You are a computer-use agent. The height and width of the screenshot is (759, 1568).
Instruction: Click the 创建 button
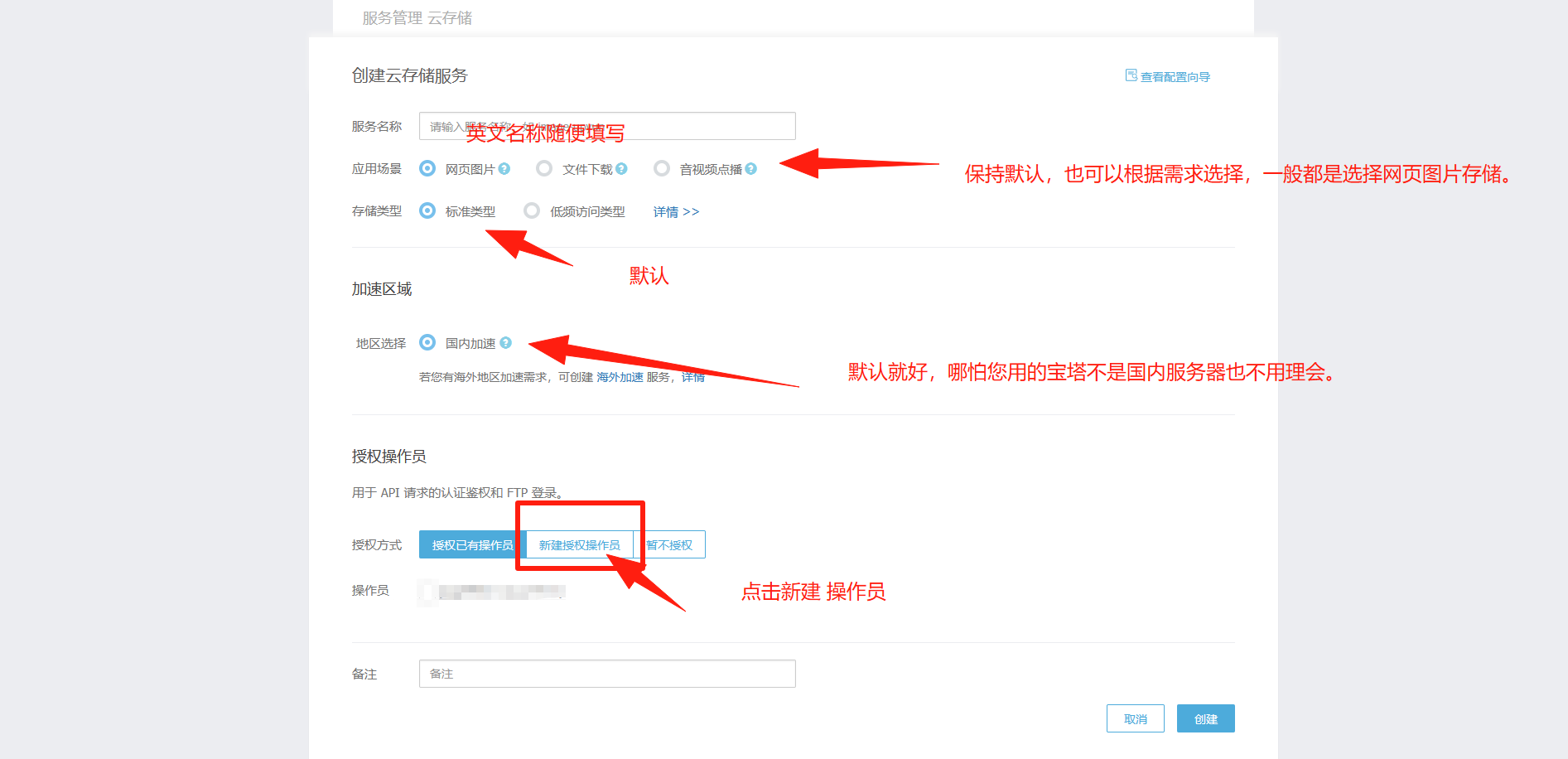[1206, 718]
